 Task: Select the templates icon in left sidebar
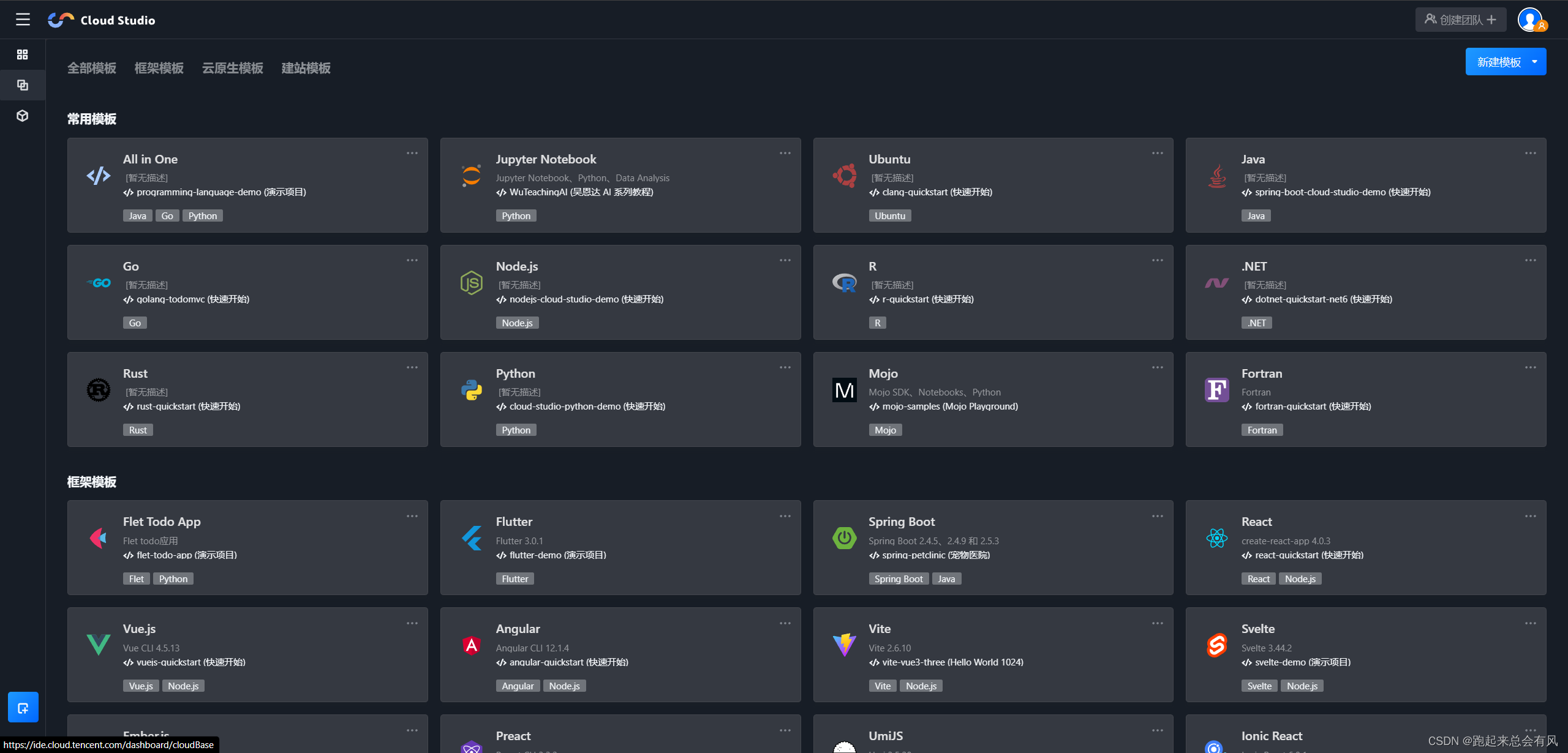23,85
